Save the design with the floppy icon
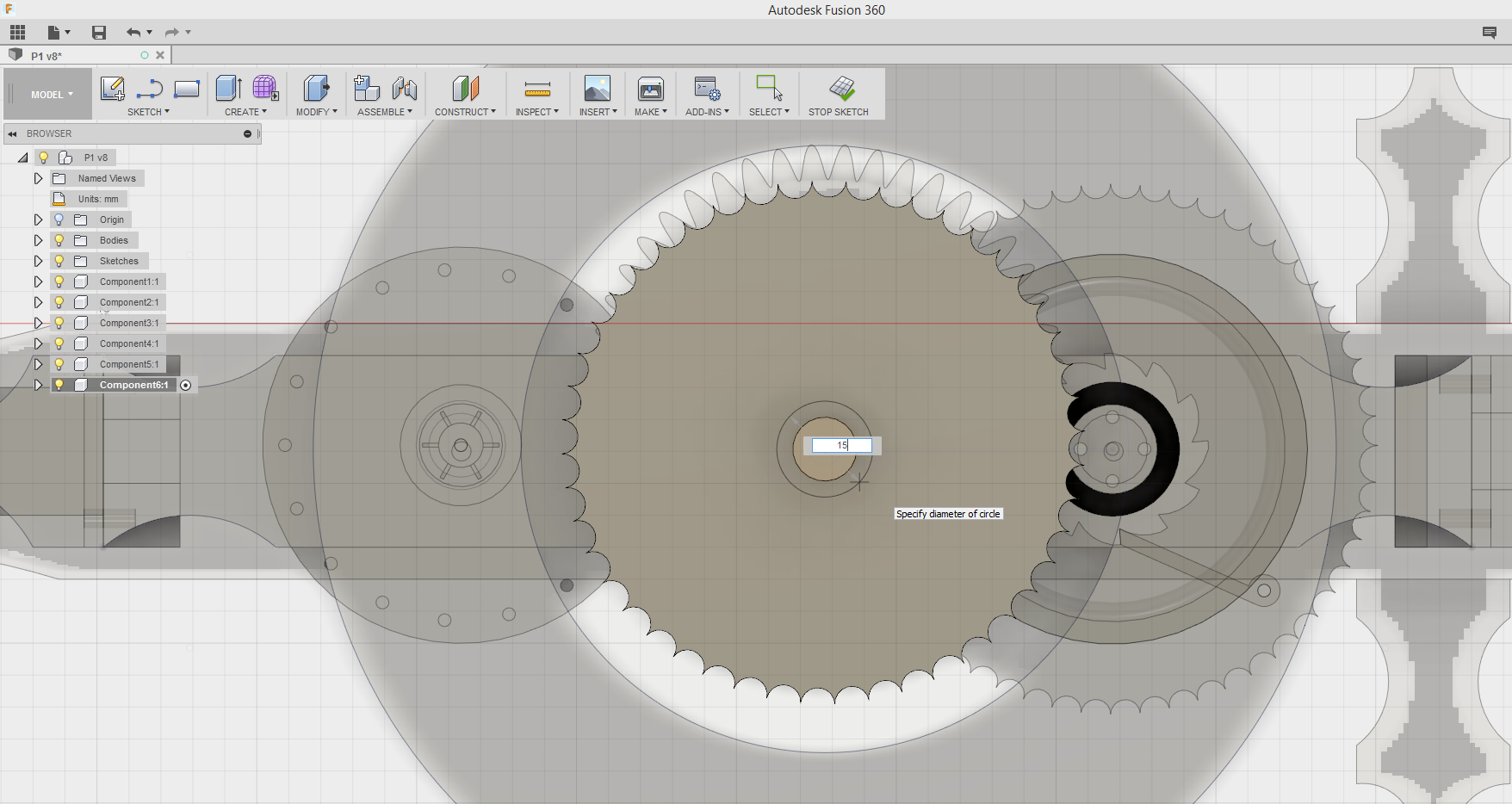Image resolution: width=1512 pixels, height=804 pixels. 99,33
